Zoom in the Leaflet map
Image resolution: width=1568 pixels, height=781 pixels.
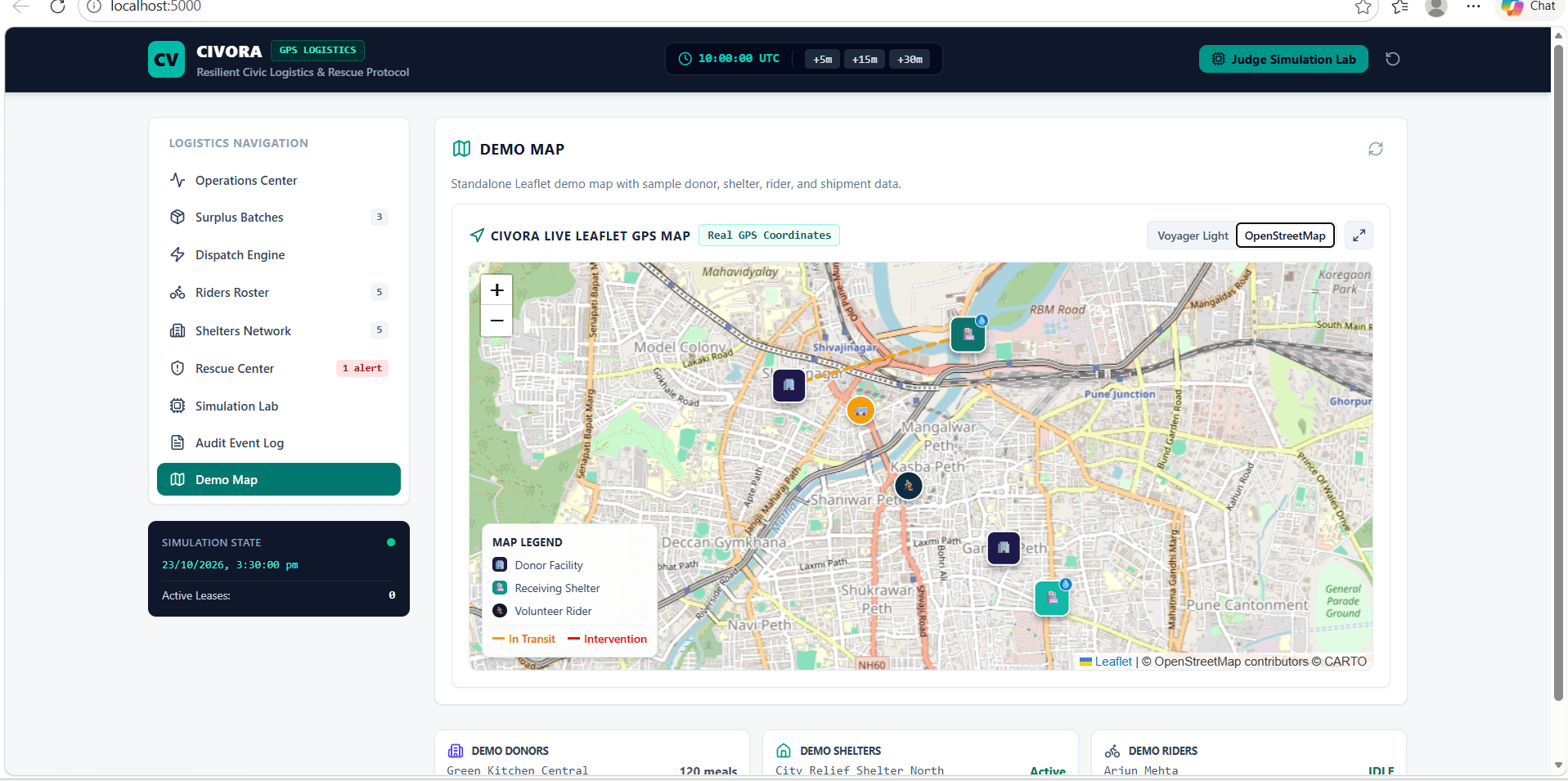[496, 290]
